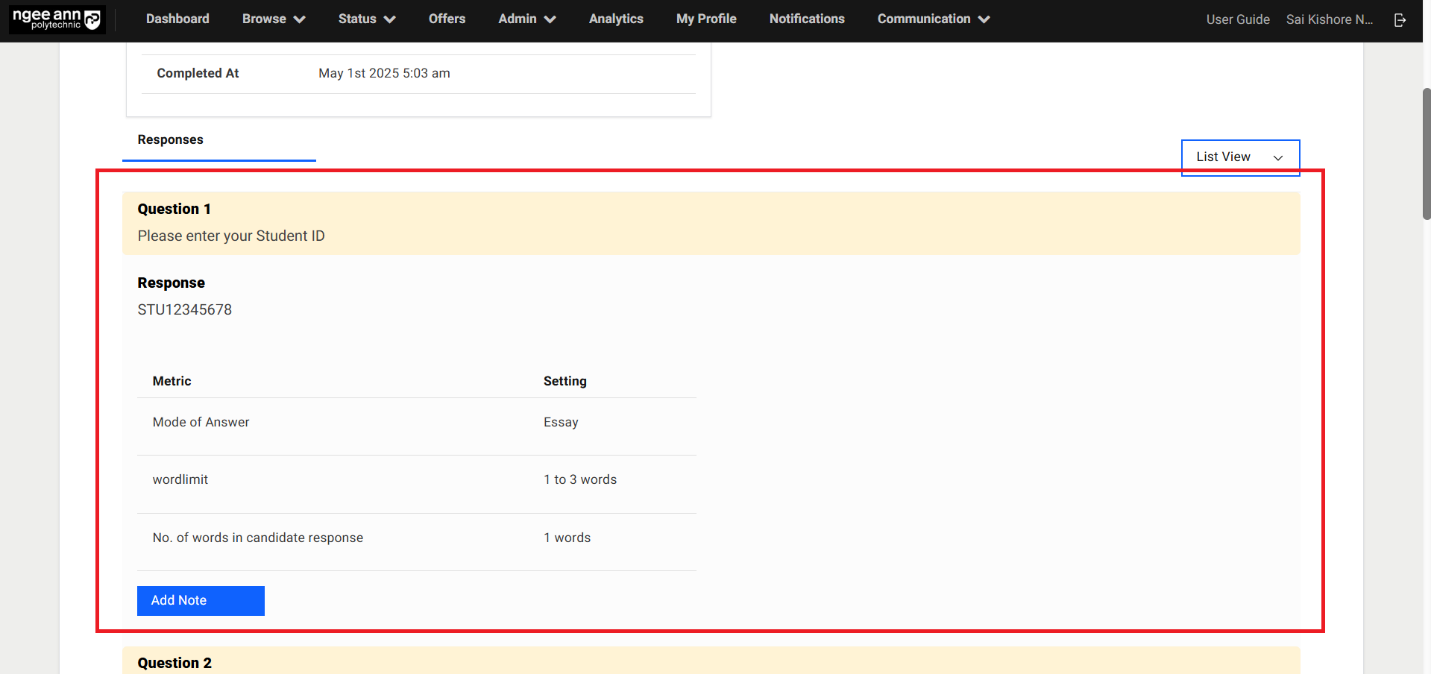The width and height of the screenshot is (1431, 674).
Task: Open the List View dropdown
Action: 1240,157
